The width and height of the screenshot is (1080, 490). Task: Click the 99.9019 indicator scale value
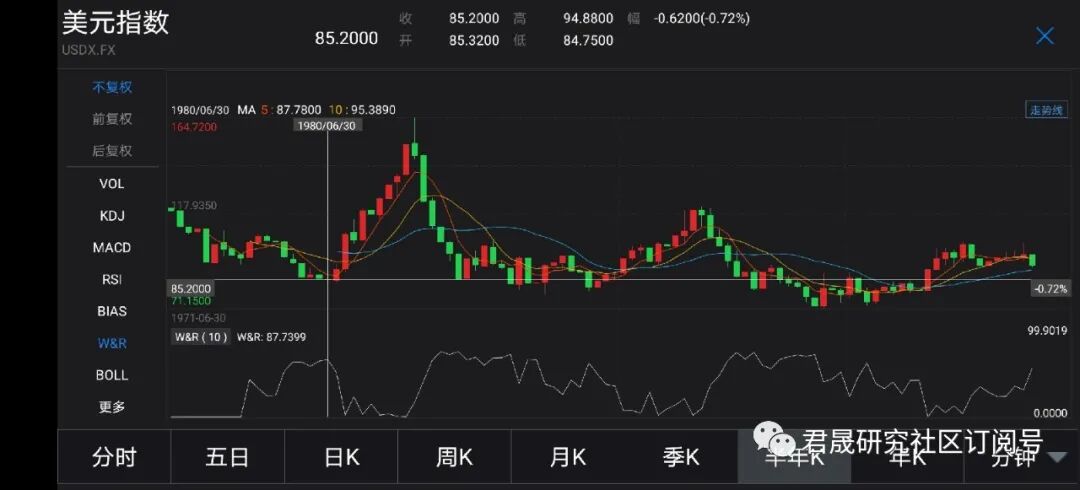click(1047, 331)
